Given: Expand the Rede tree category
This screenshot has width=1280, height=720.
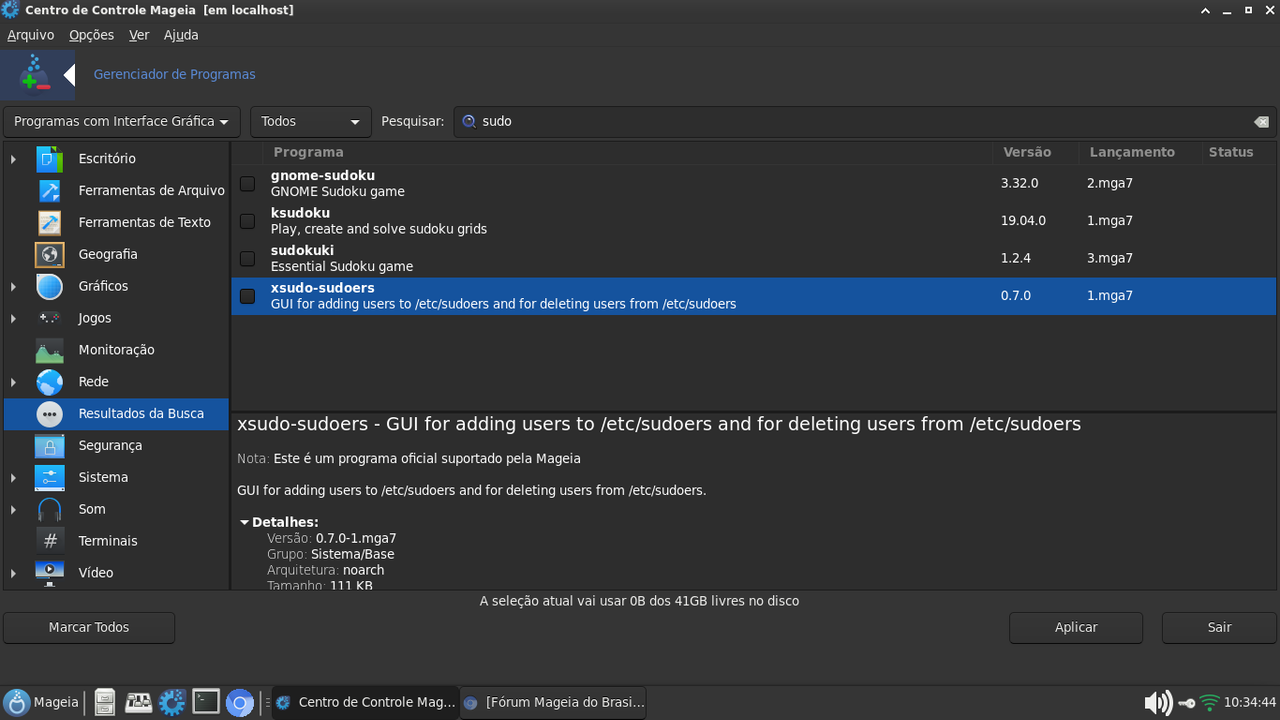Looking at the screenshot, I should tap(13, 382).
